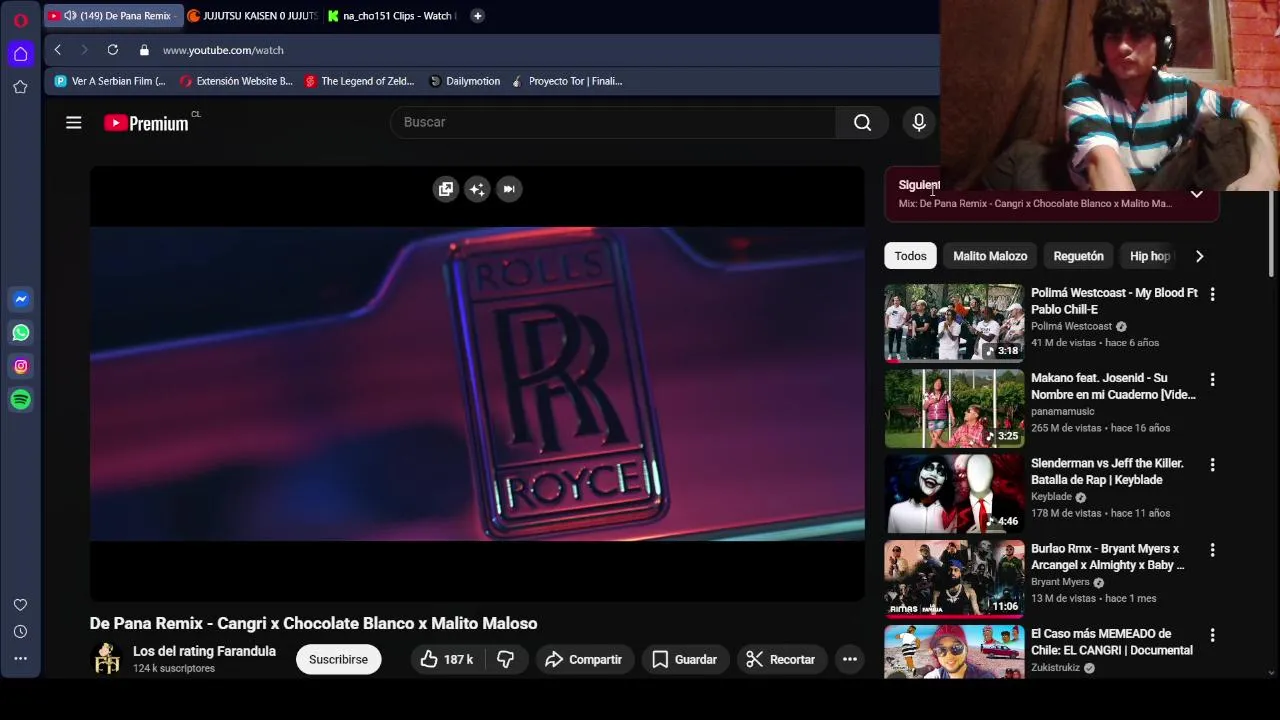The image size is (1280, 720).
Task: Switch to De Pana Remix browser tab
Action: pos(114,16)
